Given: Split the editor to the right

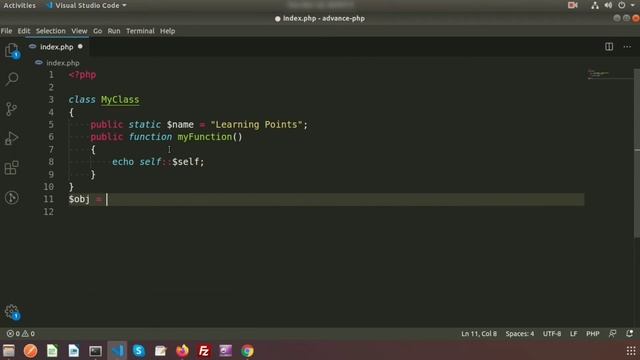Looking at the screenshot, I should pos(609,47).
